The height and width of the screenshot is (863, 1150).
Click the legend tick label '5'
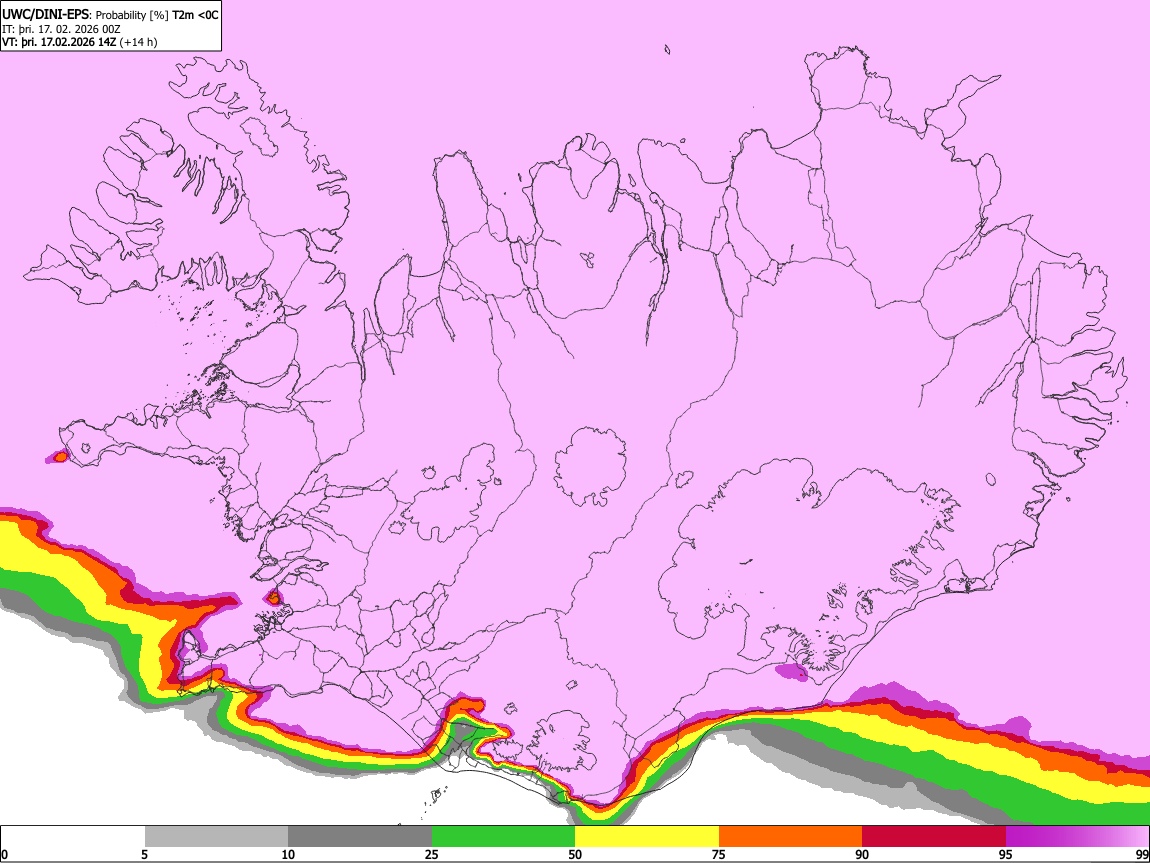(144, 855)
